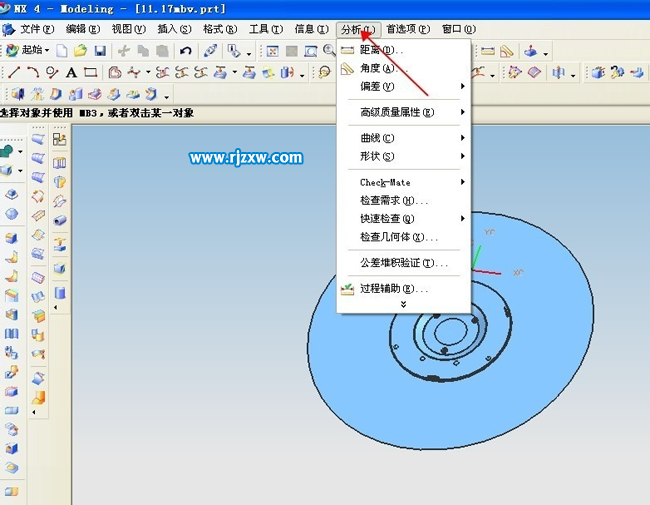Expand the 曲线(C) submenu
Screen dimensions: 650x505
point(403,138)
